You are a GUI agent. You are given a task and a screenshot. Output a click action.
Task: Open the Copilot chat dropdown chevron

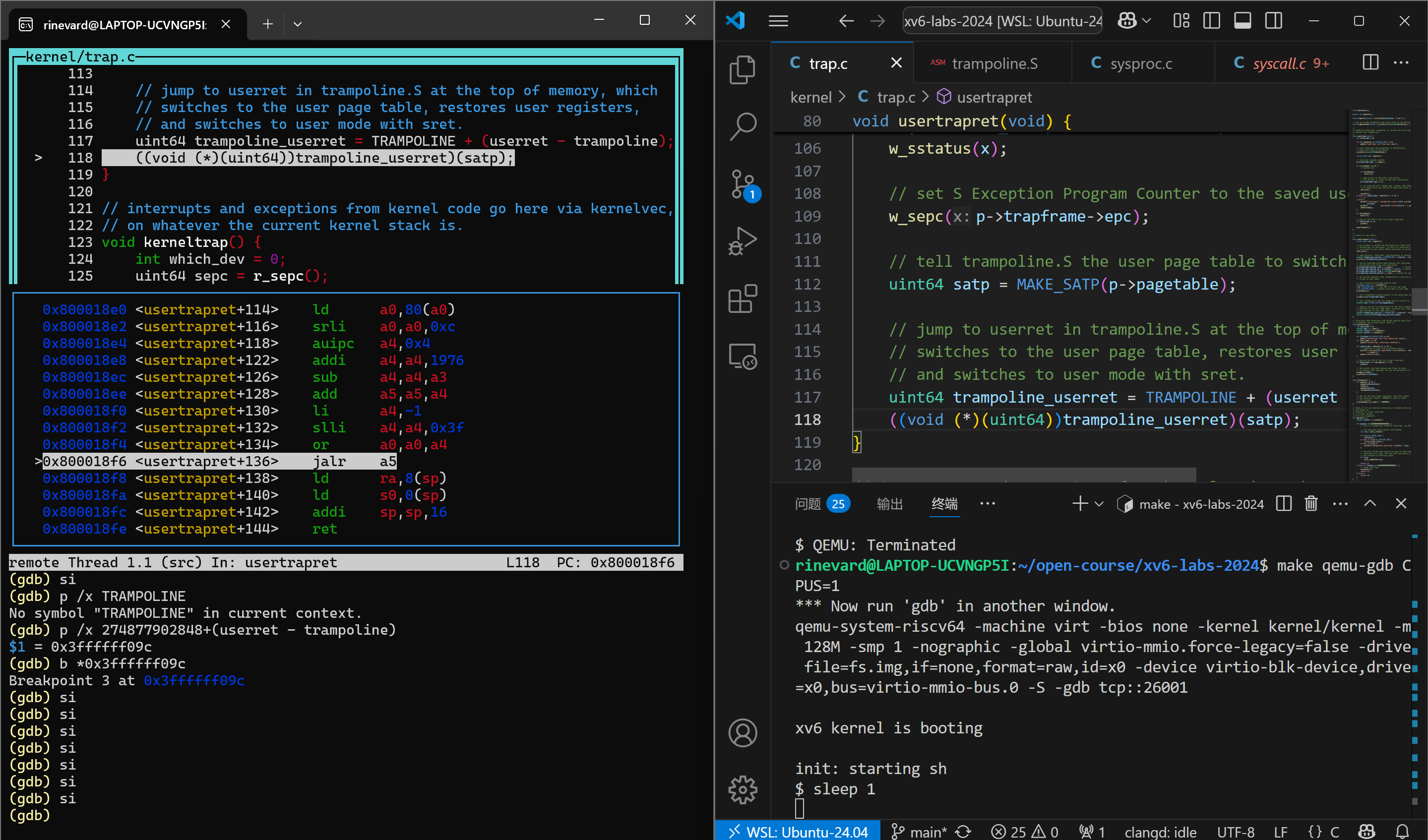(1147, 21)
